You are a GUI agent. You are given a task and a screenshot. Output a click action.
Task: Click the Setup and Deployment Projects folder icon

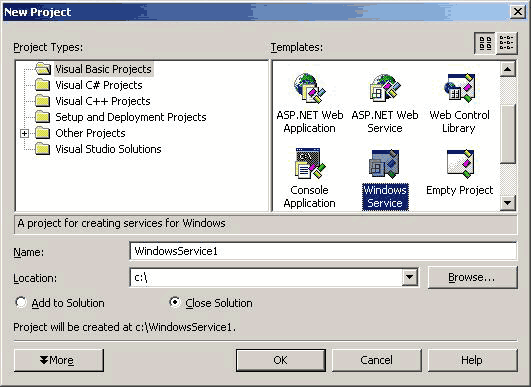[43, 117]
